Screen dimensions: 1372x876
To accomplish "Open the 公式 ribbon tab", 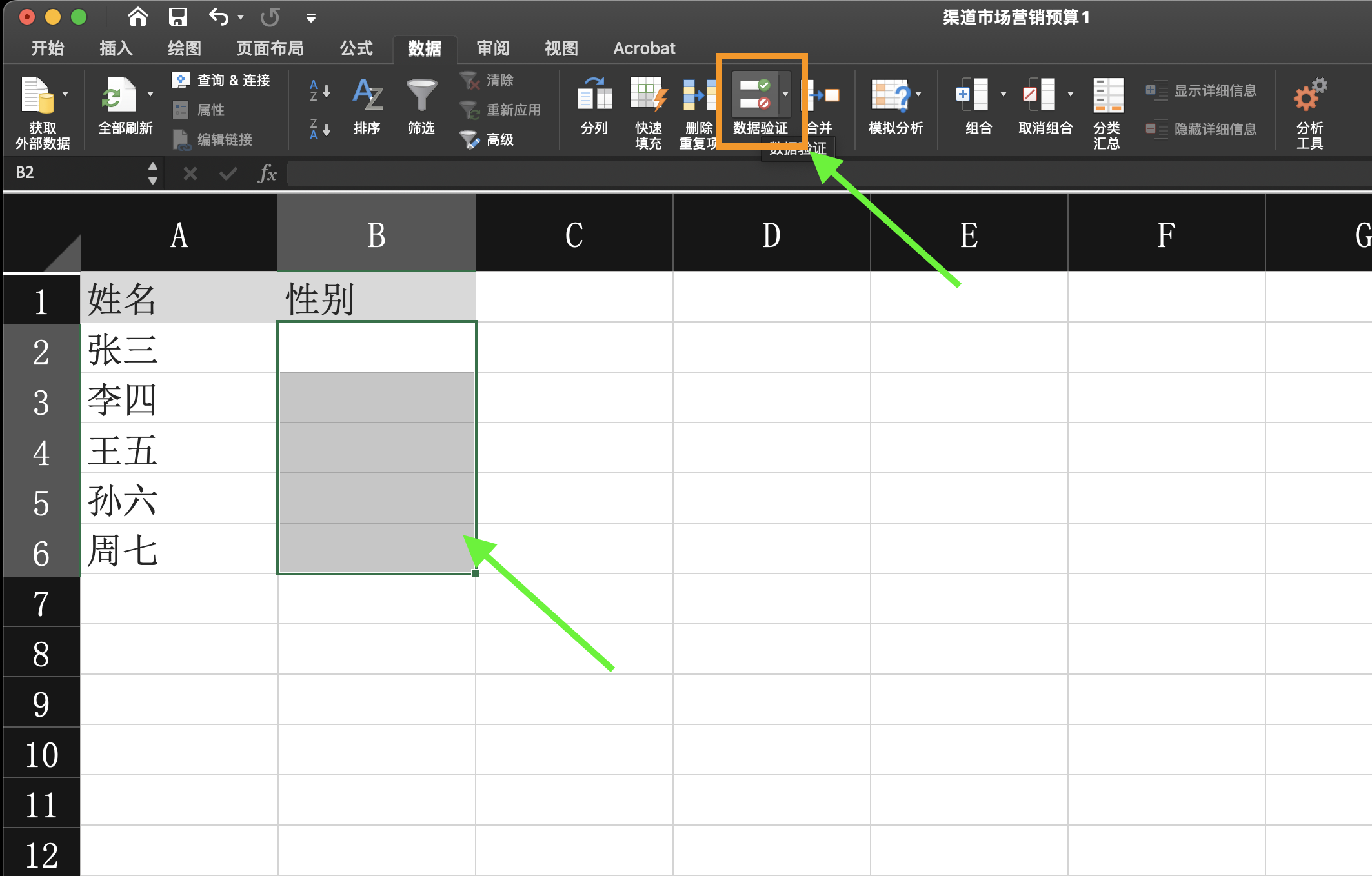I will pos(356,48).
